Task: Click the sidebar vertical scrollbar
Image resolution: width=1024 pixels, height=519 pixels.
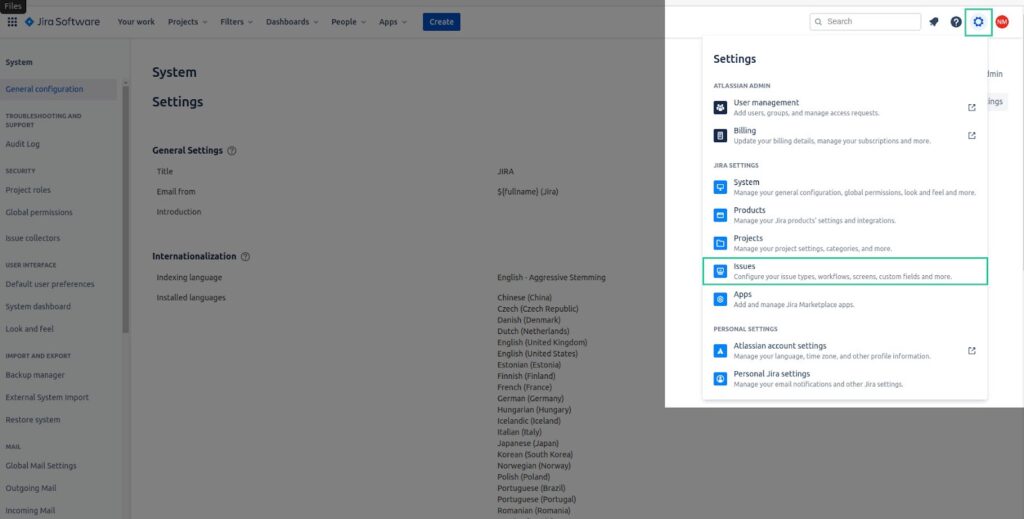Action: tap(125, 209)
